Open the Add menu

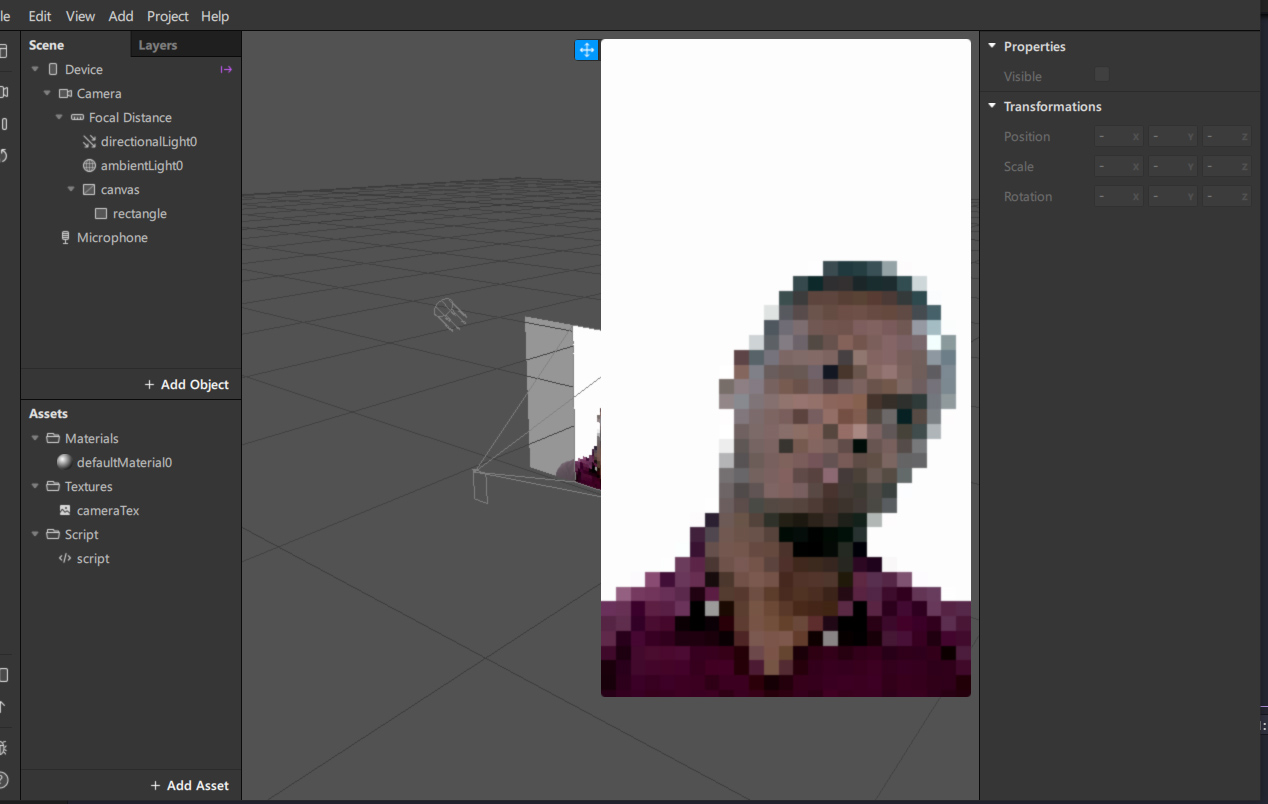coord(121,16)
